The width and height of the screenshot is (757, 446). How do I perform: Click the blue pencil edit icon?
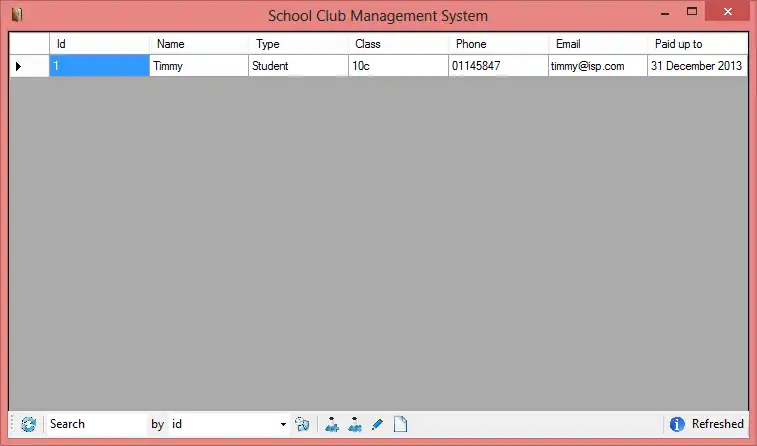[x=378, y=424]
